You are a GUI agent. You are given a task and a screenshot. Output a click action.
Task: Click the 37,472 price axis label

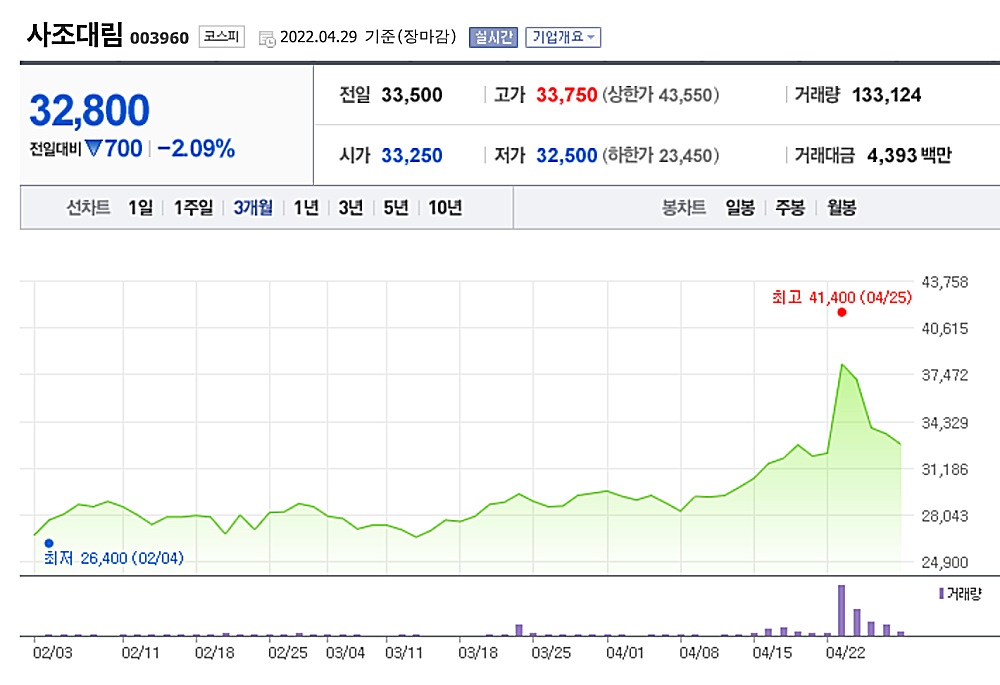click(x=945, y=375)
